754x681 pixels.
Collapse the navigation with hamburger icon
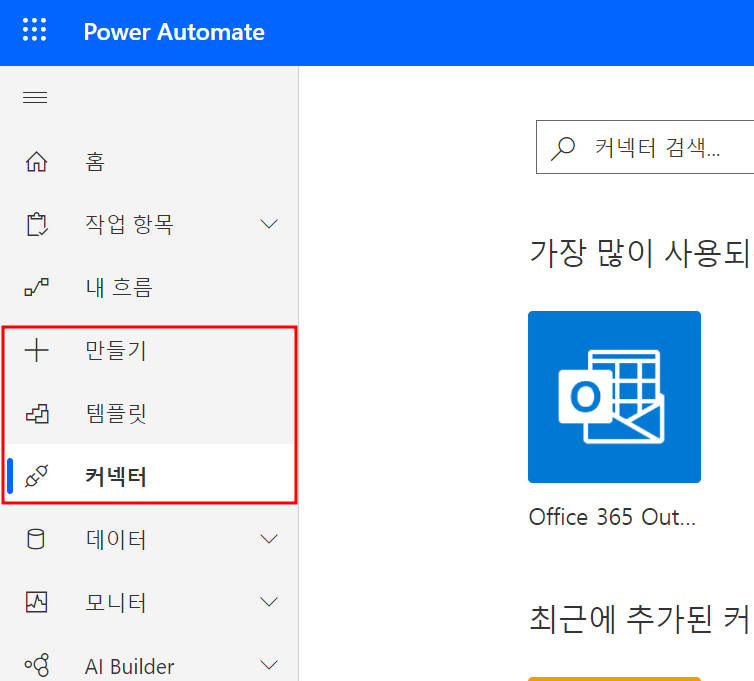(35, 98)
